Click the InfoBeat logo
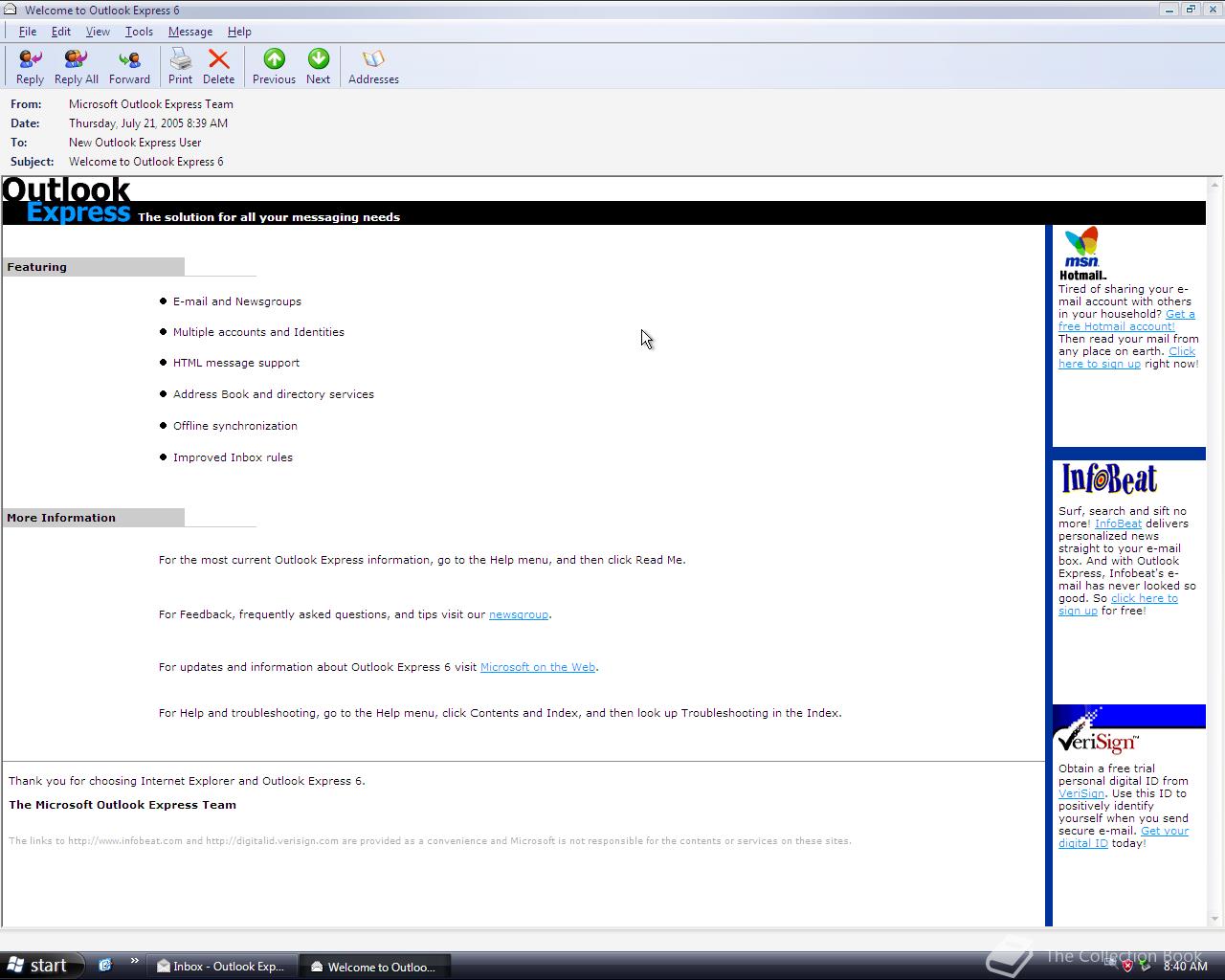This screenshot has height=980, width=1225. [x=1109, y=479]
